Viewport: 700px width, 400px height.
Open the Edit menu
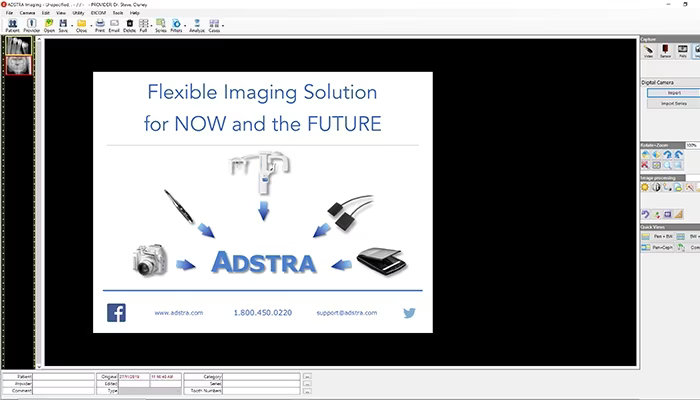(46, 13)
